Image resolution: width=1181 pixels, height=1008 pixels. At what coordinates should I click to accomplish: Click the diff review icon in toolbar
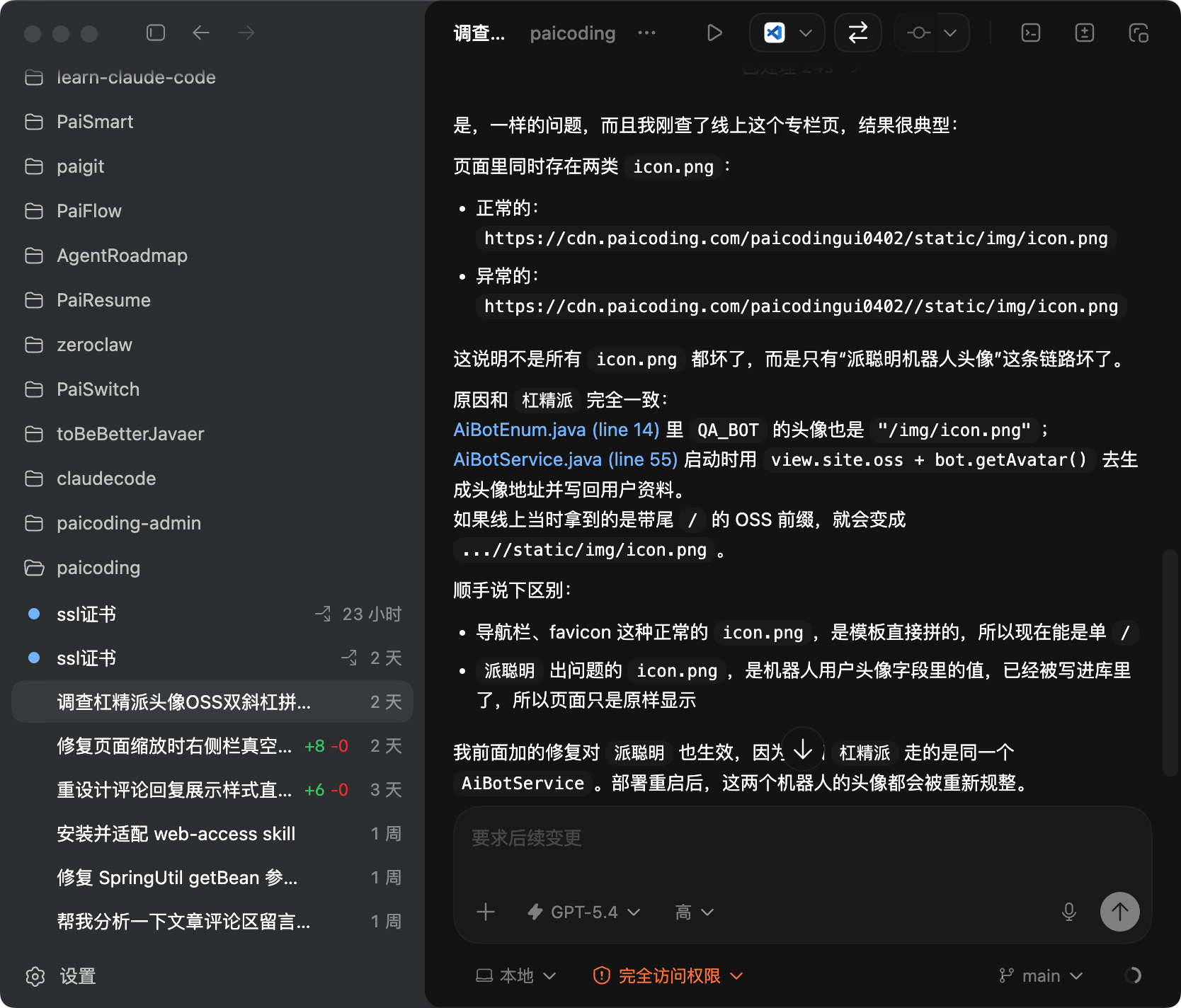1084,33
